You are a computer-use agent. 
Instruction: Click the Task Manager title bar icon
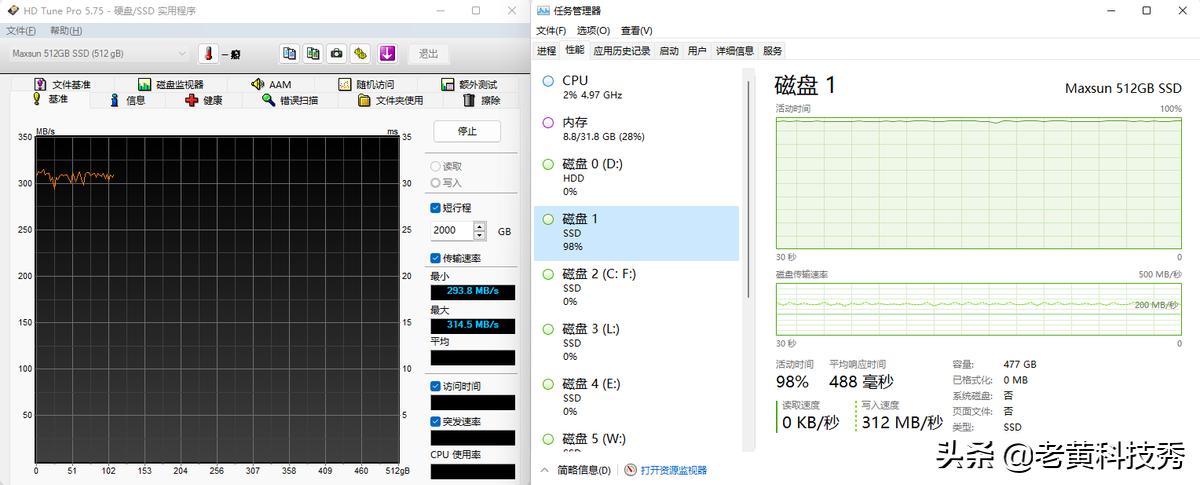click(543, 10)
